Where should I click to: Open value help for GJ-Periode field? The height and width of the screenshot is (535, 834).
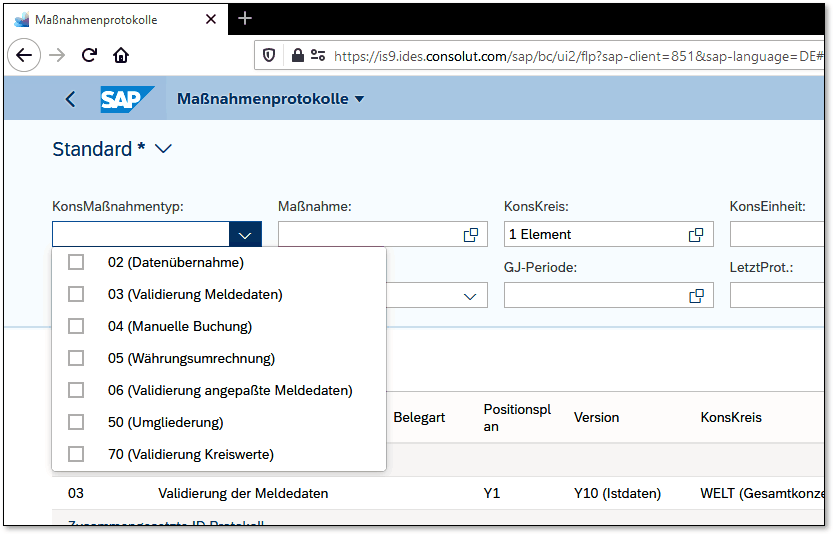pos(696,296)
